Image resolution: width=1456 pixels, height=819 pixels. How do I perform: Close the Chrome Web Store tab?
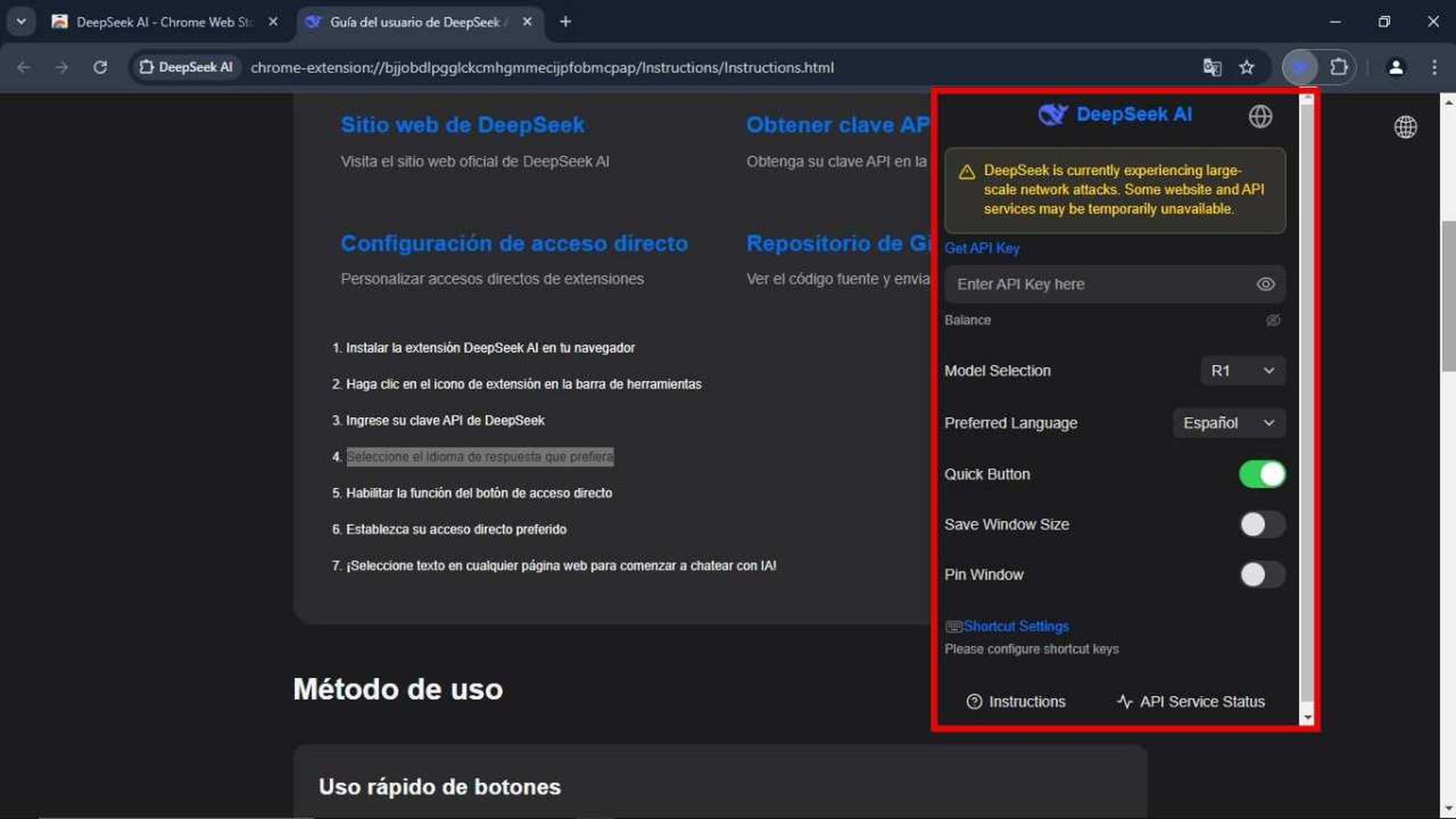tap(273, 22)
